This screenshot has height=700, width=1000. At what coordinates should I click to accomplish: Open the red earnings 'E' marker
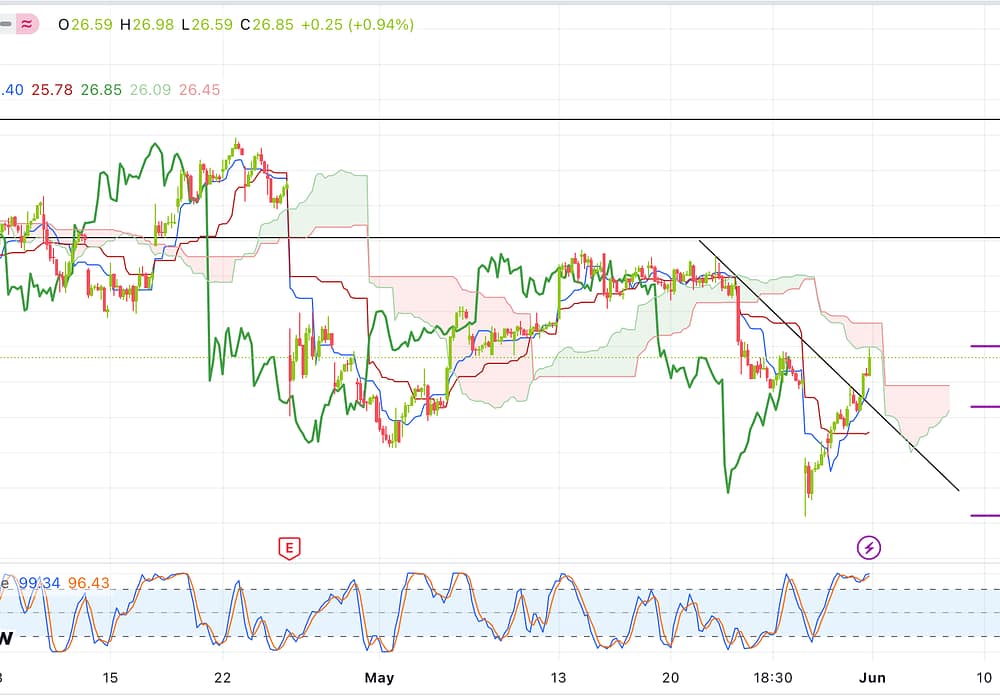(x=289, y=547)
